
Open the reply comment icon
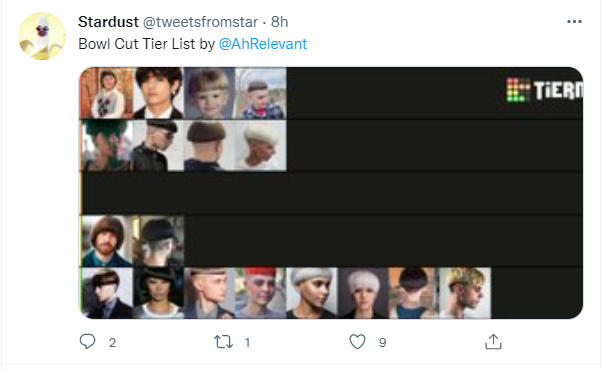[87, 342]
